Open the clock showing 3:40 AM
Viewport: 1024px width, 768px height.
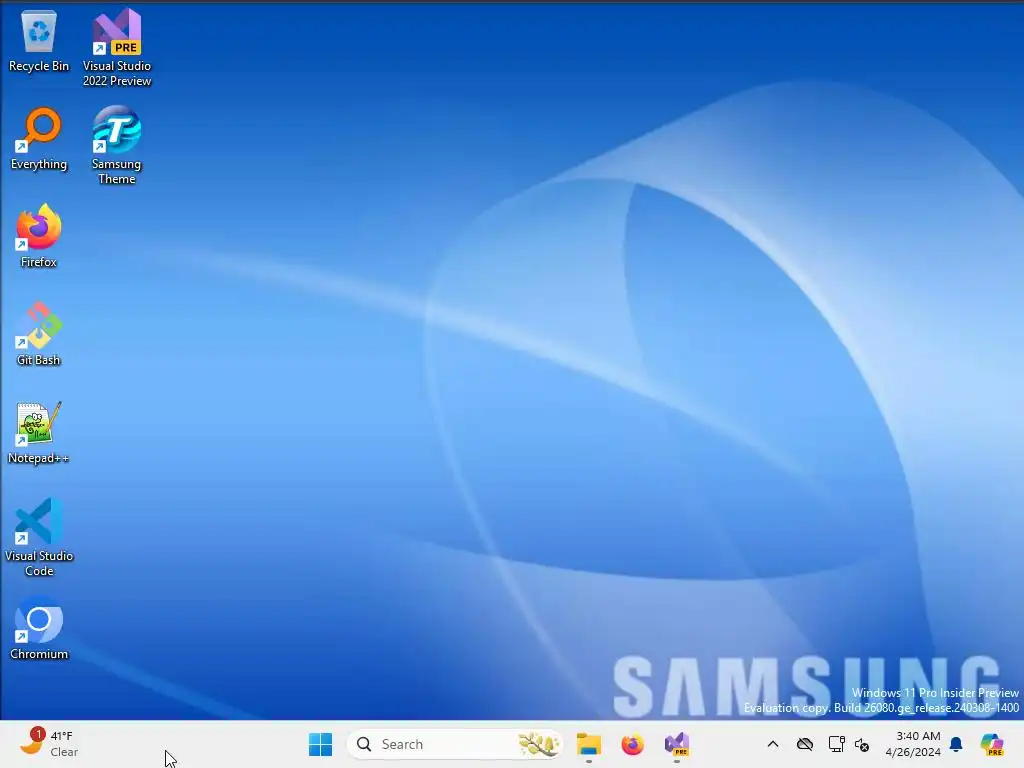[x=912, y=744]
